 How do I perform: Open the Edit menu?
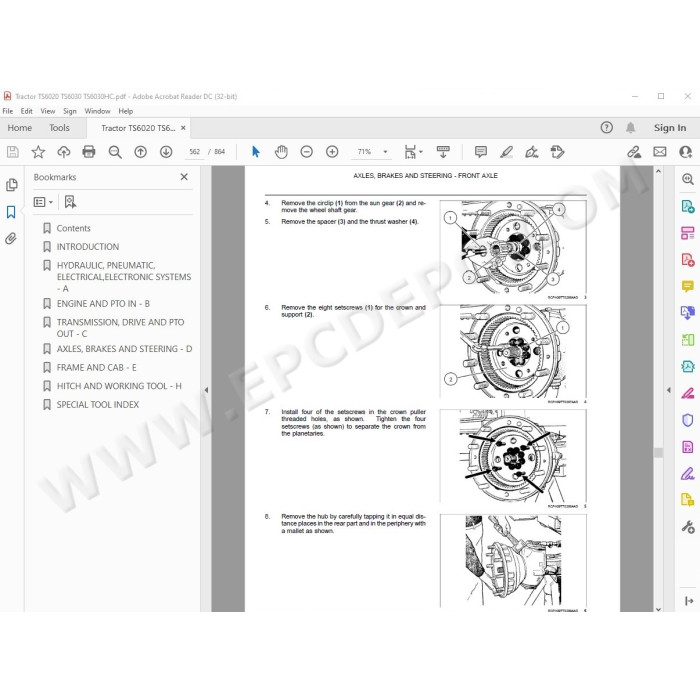26,111
